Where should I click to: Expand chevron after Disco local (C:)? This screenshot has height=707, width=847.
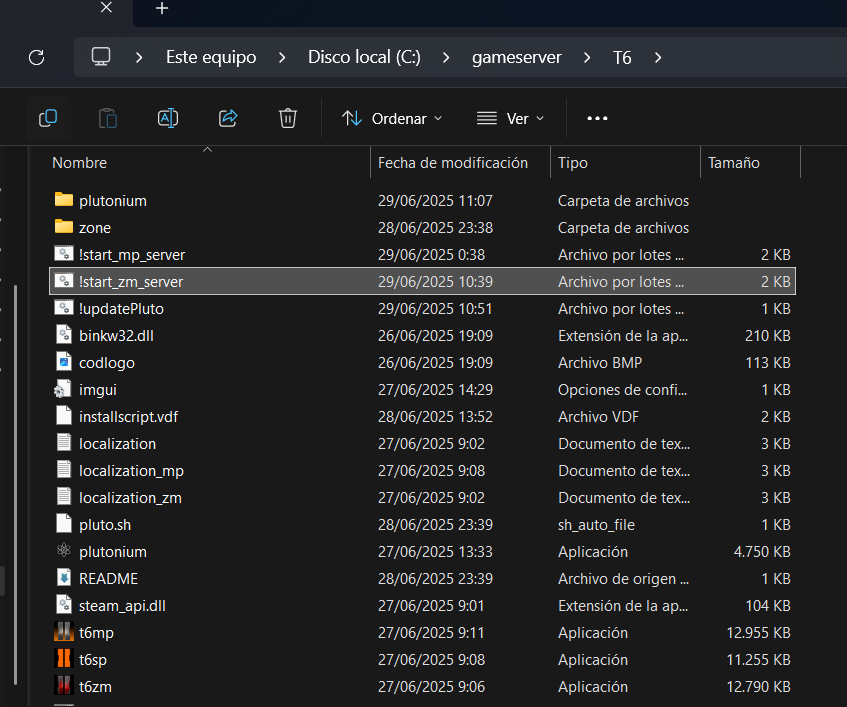click(x=446, y=57)
